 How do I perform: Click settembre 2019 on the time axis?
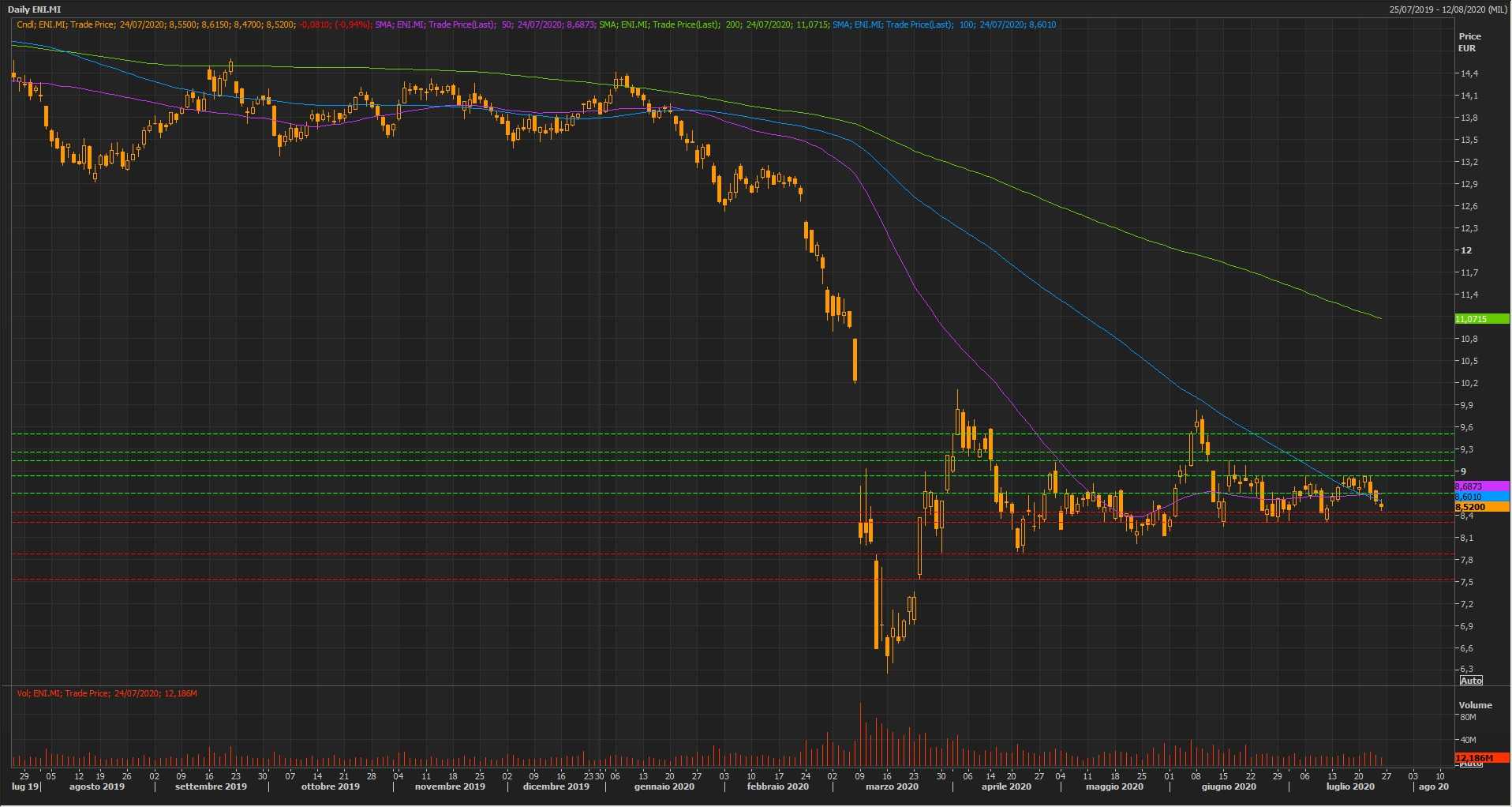tap(211, 786)
